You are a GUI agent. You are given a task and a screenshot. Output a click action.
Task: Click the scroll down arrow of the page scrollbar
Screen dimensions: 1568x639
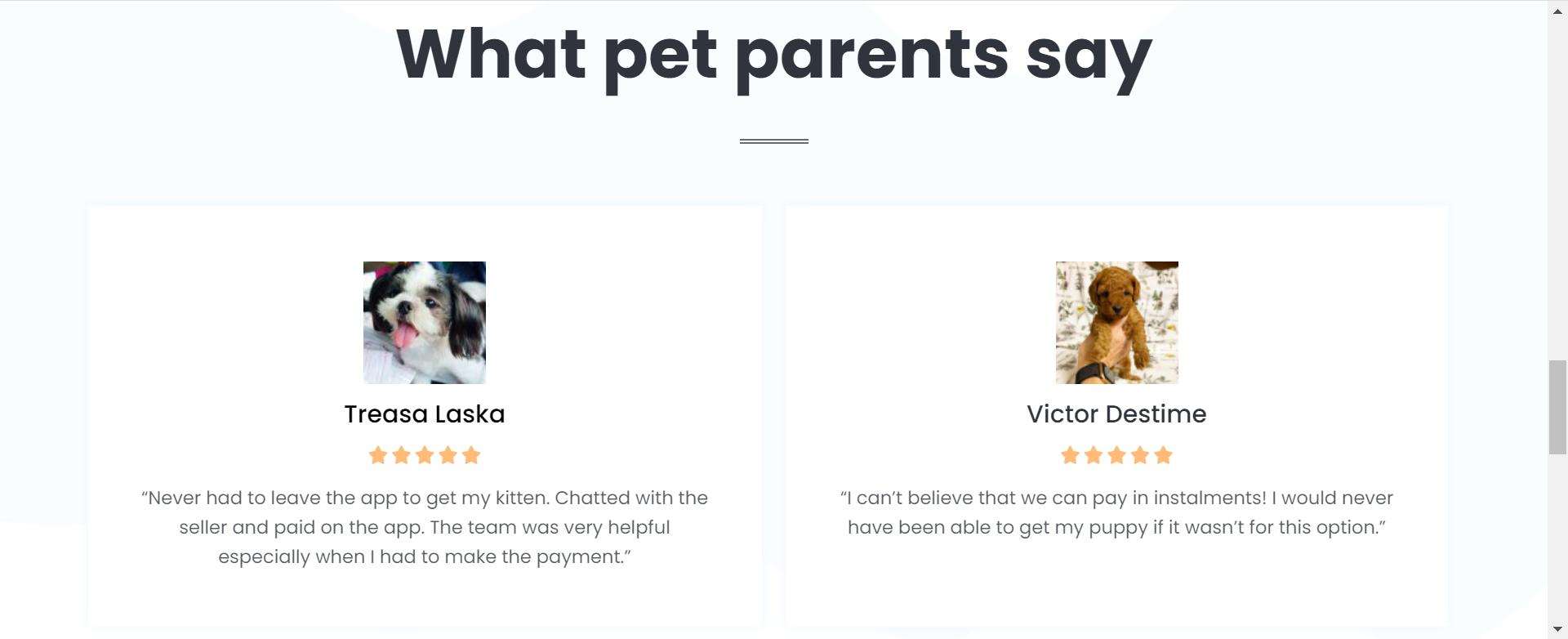(1557, 629)
